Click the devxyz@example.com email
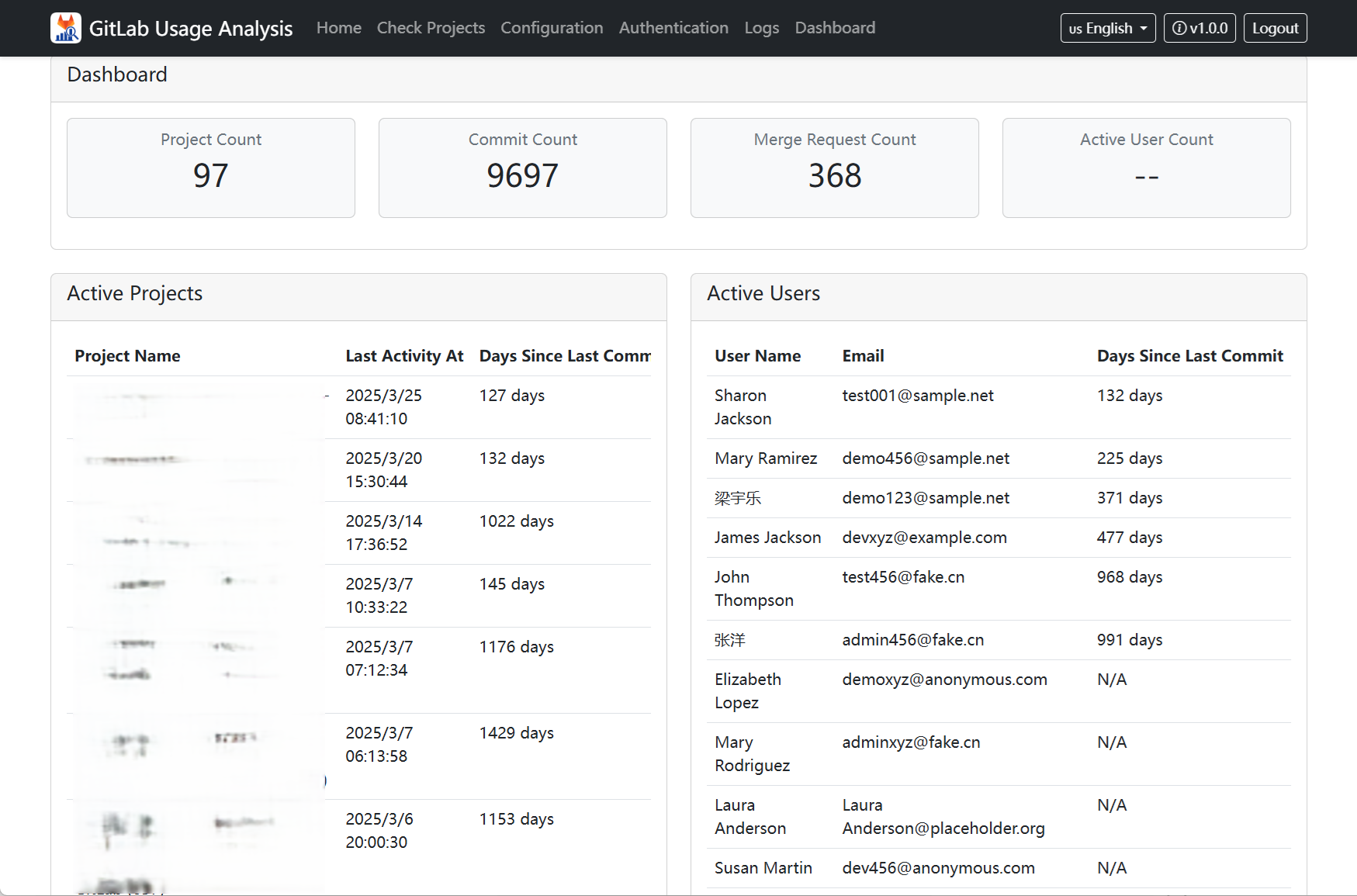The width and height of the screenshot is (1357, 896). (924, 538)
